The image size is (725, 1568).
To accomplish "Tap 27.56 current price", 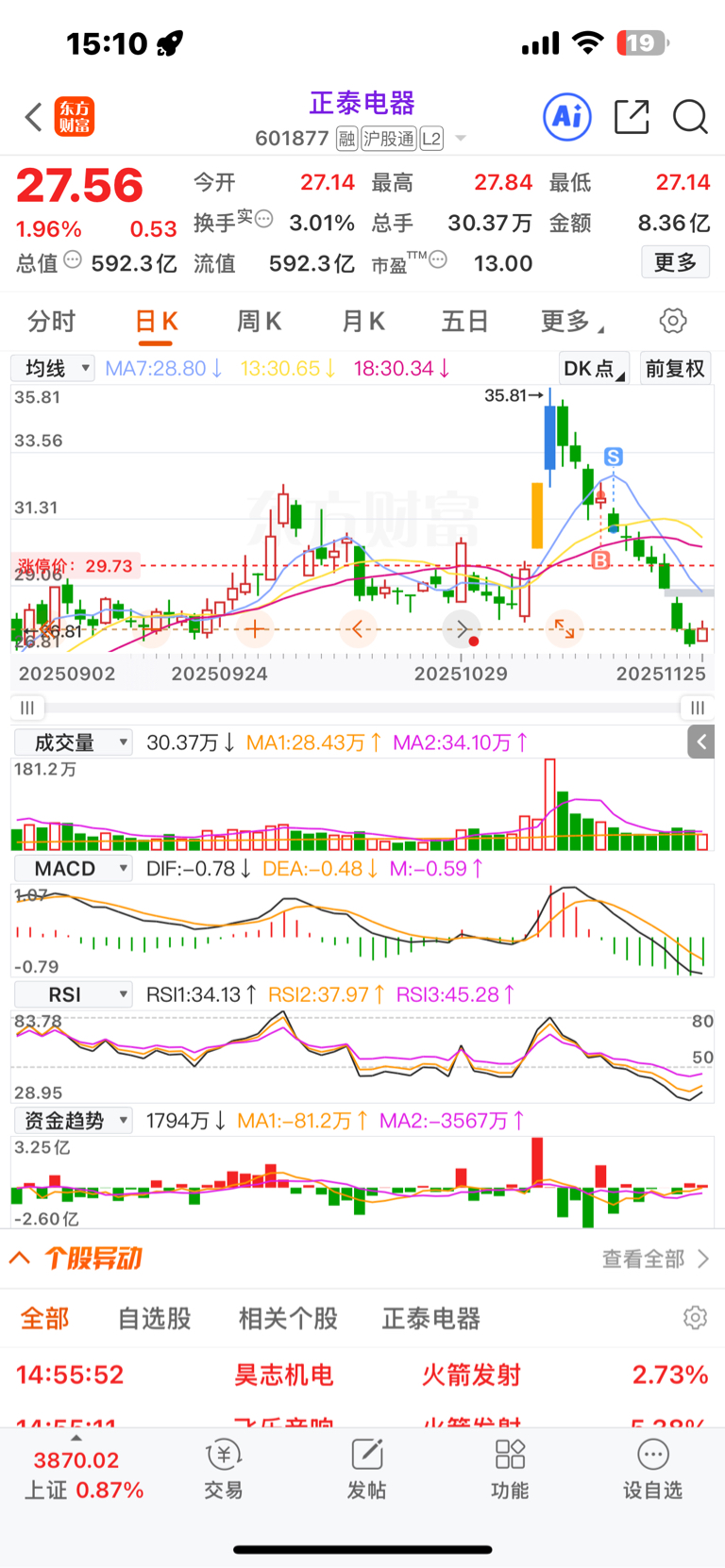I will [x=80, y=185].
